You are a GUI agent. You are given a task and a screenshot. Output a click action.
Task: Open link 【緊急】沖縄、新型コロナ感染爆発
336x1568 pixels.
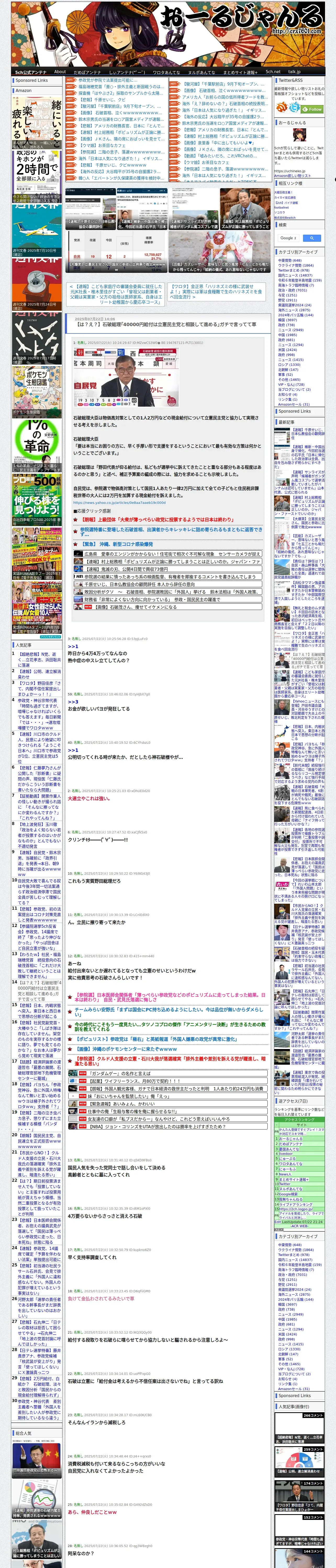pos(116,544)
